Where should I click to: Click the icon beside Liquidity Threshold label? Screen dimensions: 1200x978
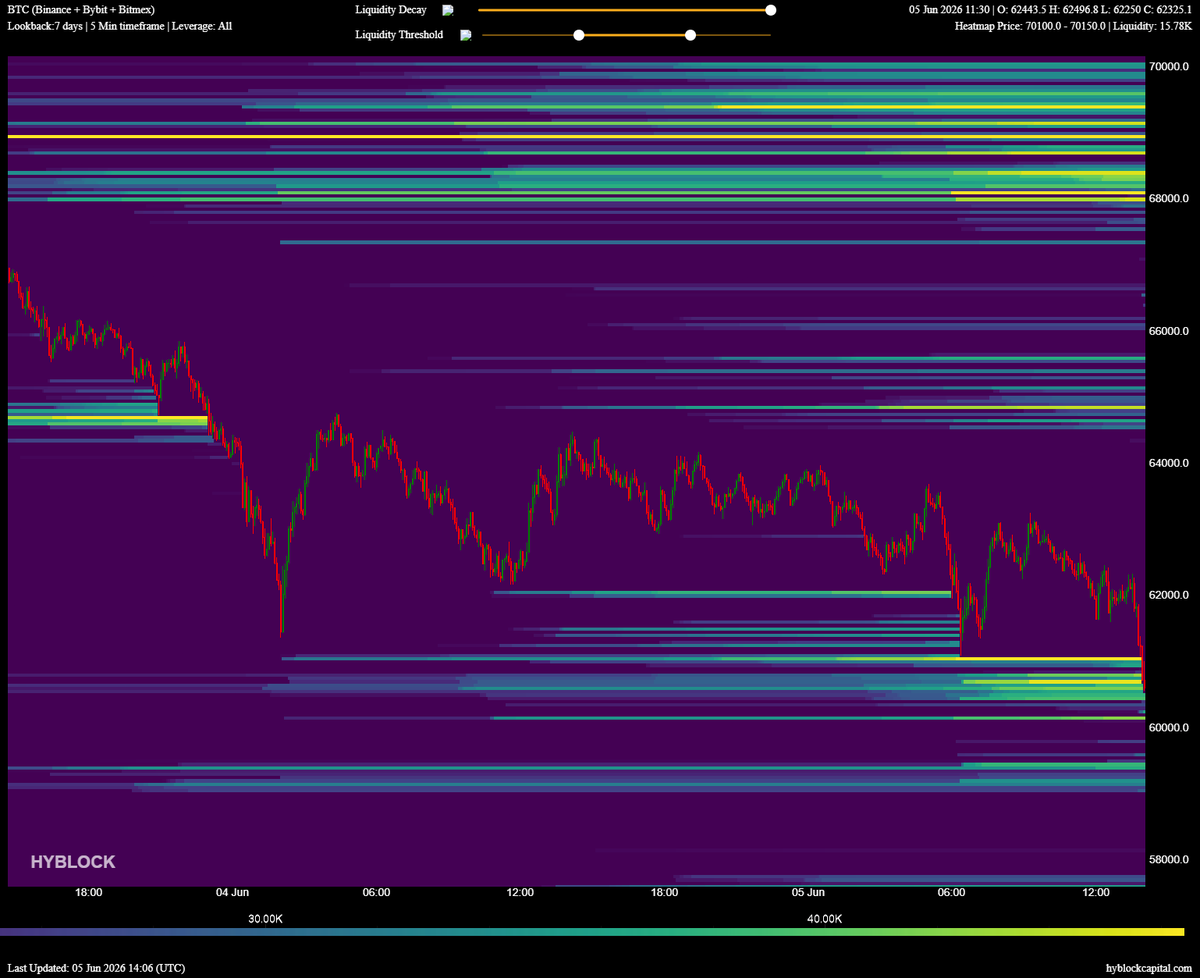click(x=465, y=35)
